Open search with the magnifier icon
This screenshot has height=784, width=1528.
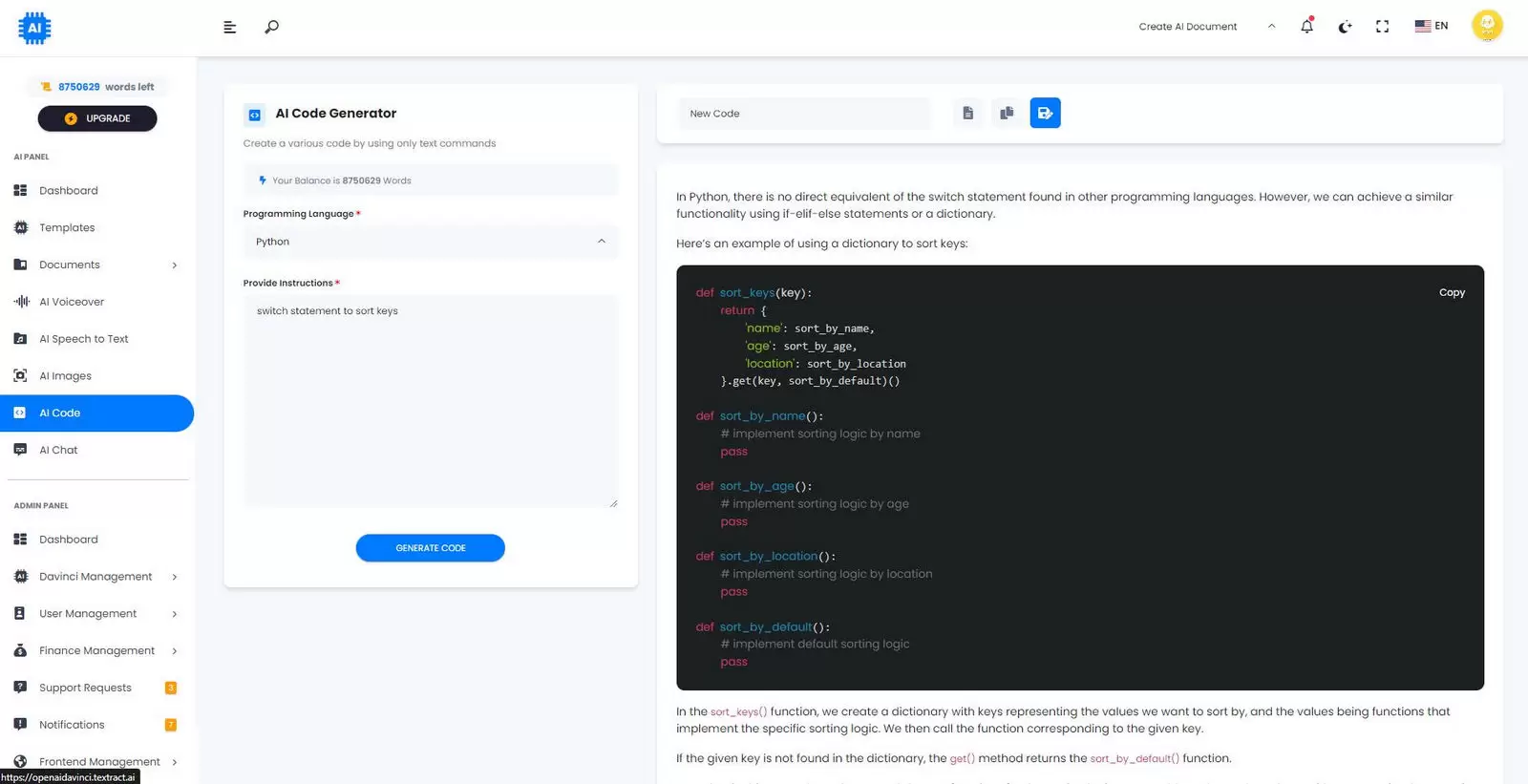pyautogui.click(x=271, y=27)
